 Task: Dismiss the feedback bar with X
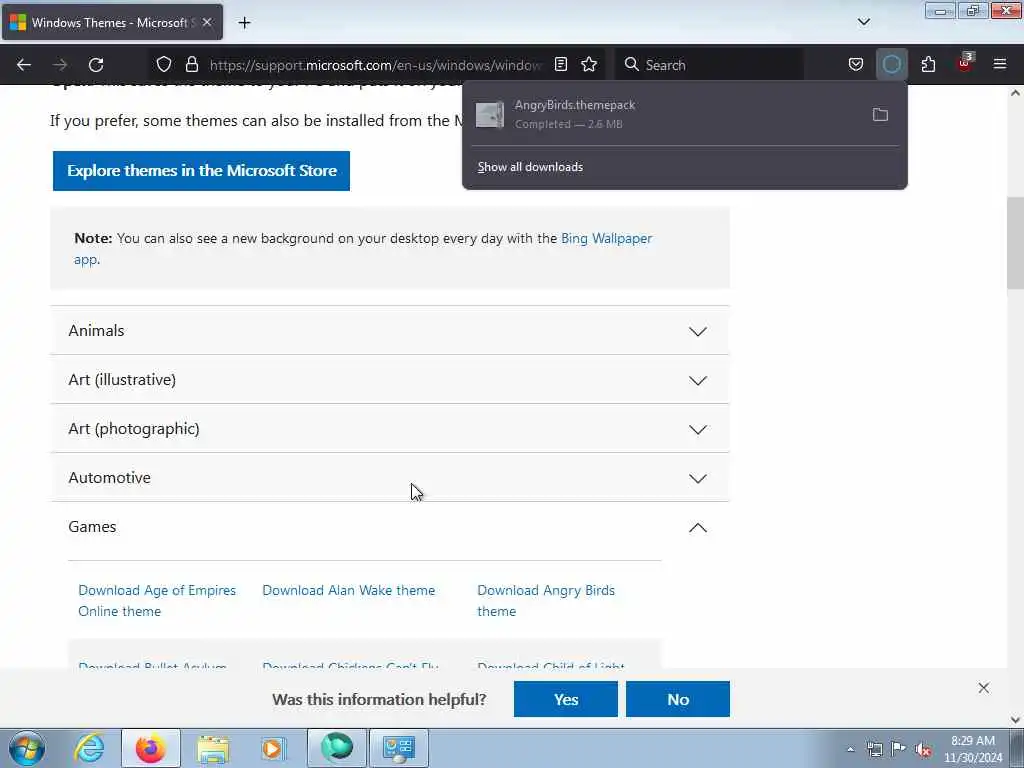984,688
